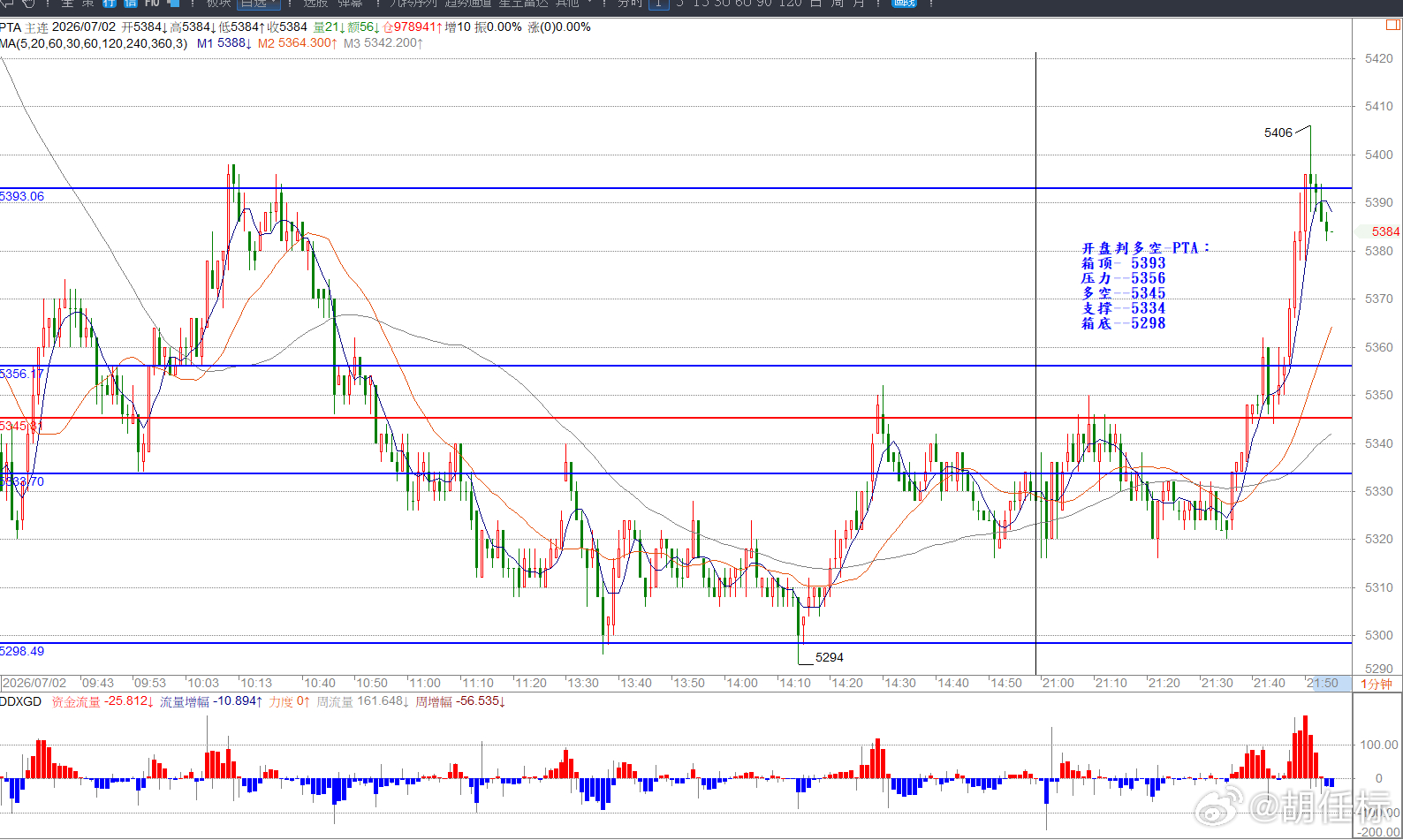The height and width of the screenshot is (840, 1403).
Task: Click the speech bubble icon in toolbar
Action: [x=4, y=4]
